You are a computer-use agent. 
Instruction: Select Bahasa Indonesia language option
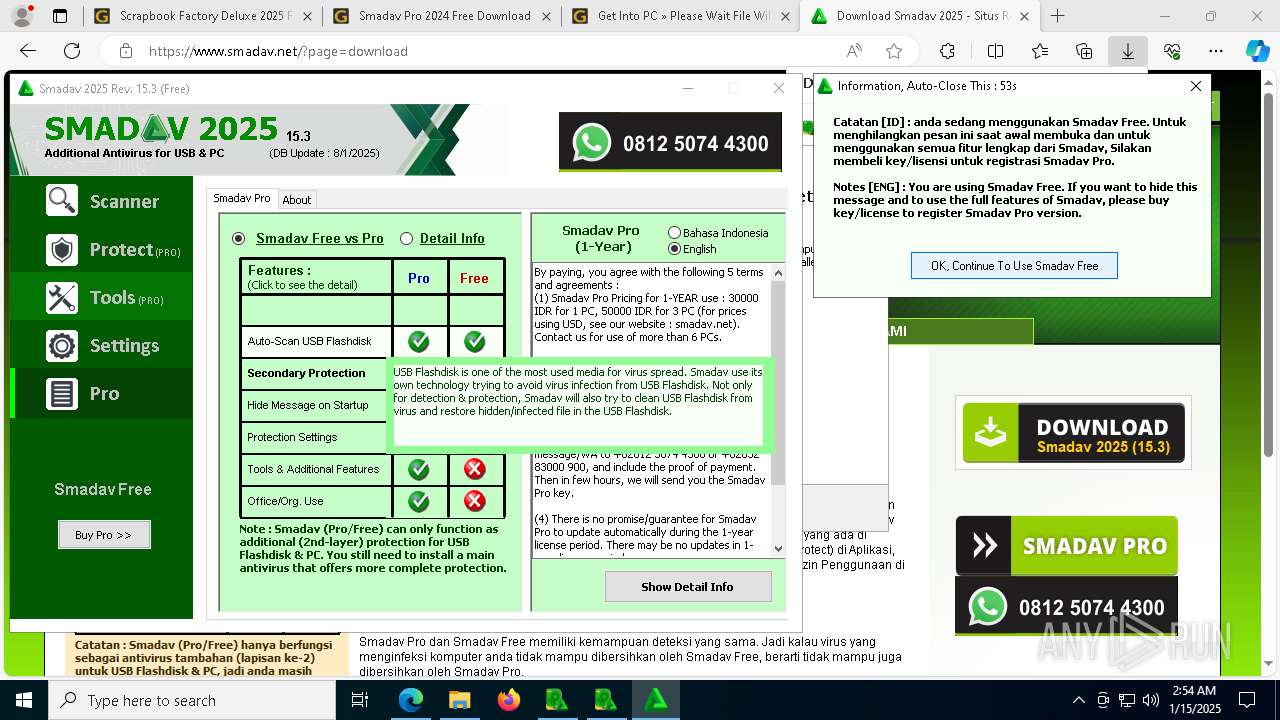[x=674, y=233]
